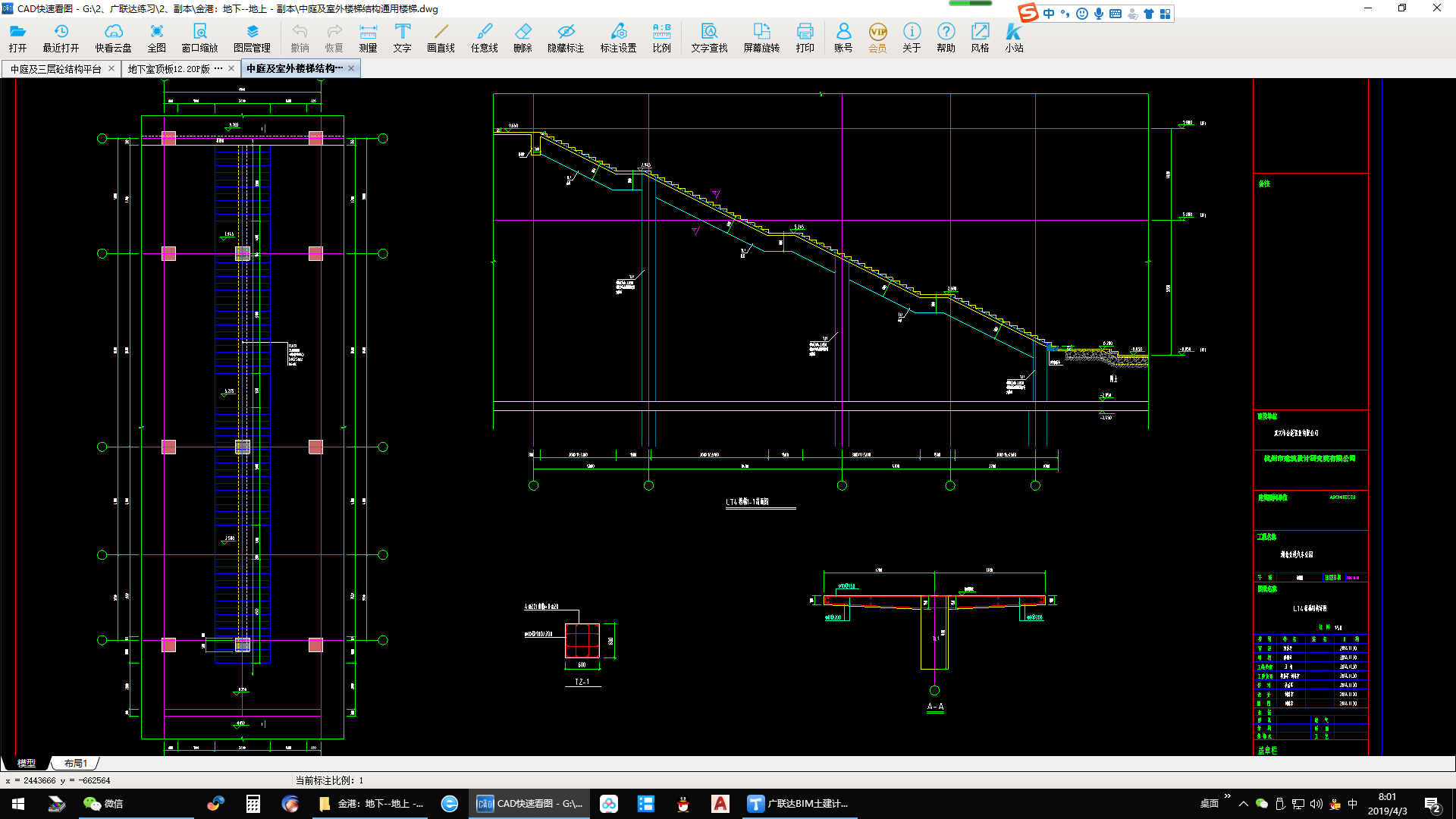The height and width of the screenshot is (819, 1456).
Task: Click 屏幕旋转 screen rotate
Action: coord(761,37)
